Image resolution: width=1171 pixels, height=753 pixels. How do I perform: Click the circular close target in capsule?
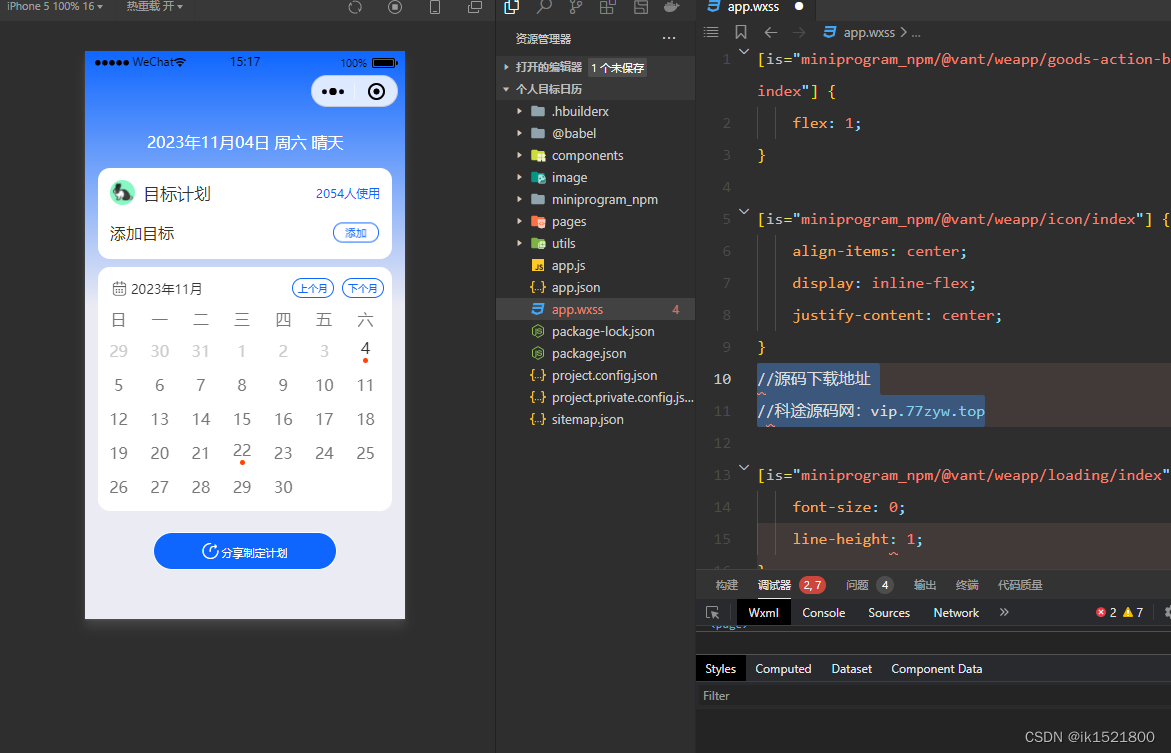pyautogui.click(x=376, y=91)
